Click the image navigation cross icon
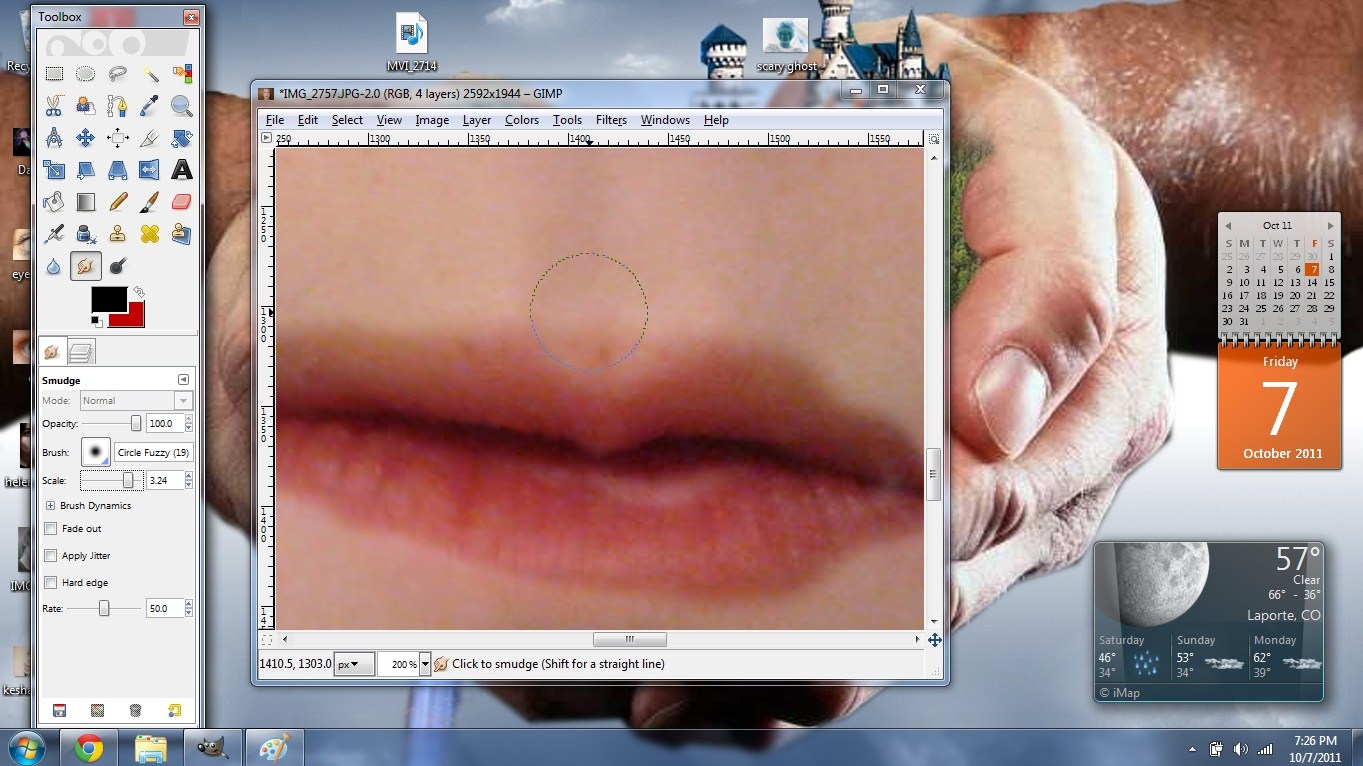The width and height of the screenshot is (1363, 766). pos(934,640)
